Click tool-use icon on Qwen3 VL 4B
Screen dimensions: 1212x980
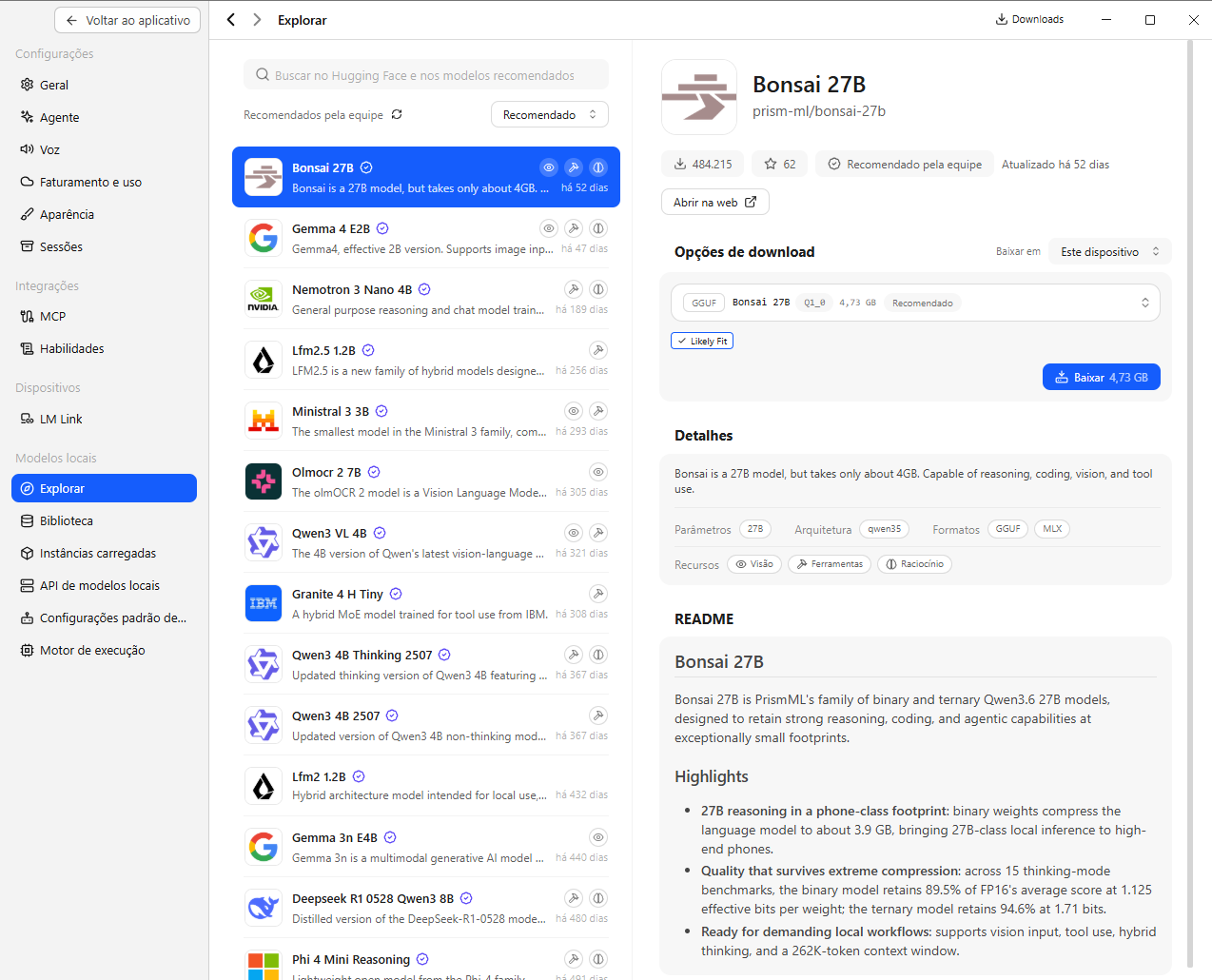[x=598, y=533]
